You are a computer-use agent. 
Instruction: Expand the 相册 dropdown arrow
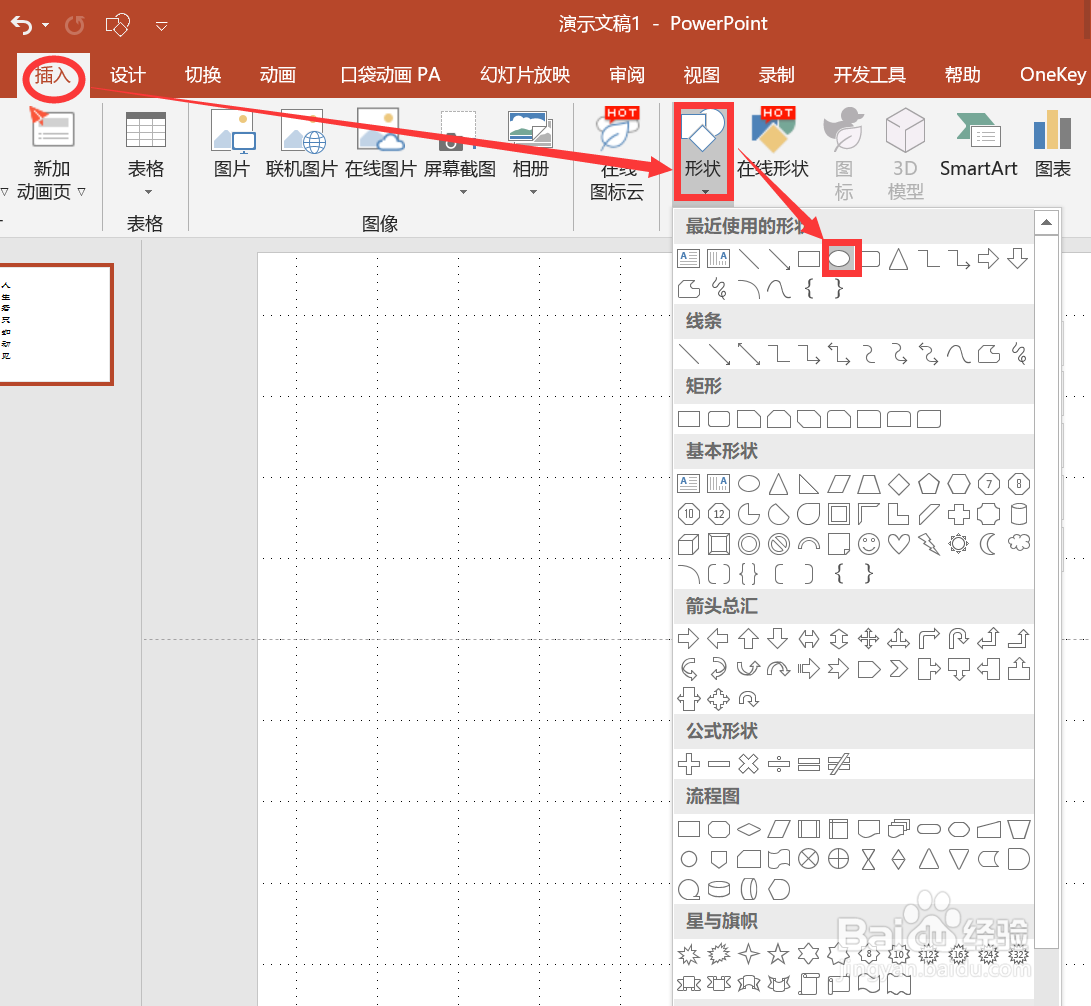click(534, 192)
